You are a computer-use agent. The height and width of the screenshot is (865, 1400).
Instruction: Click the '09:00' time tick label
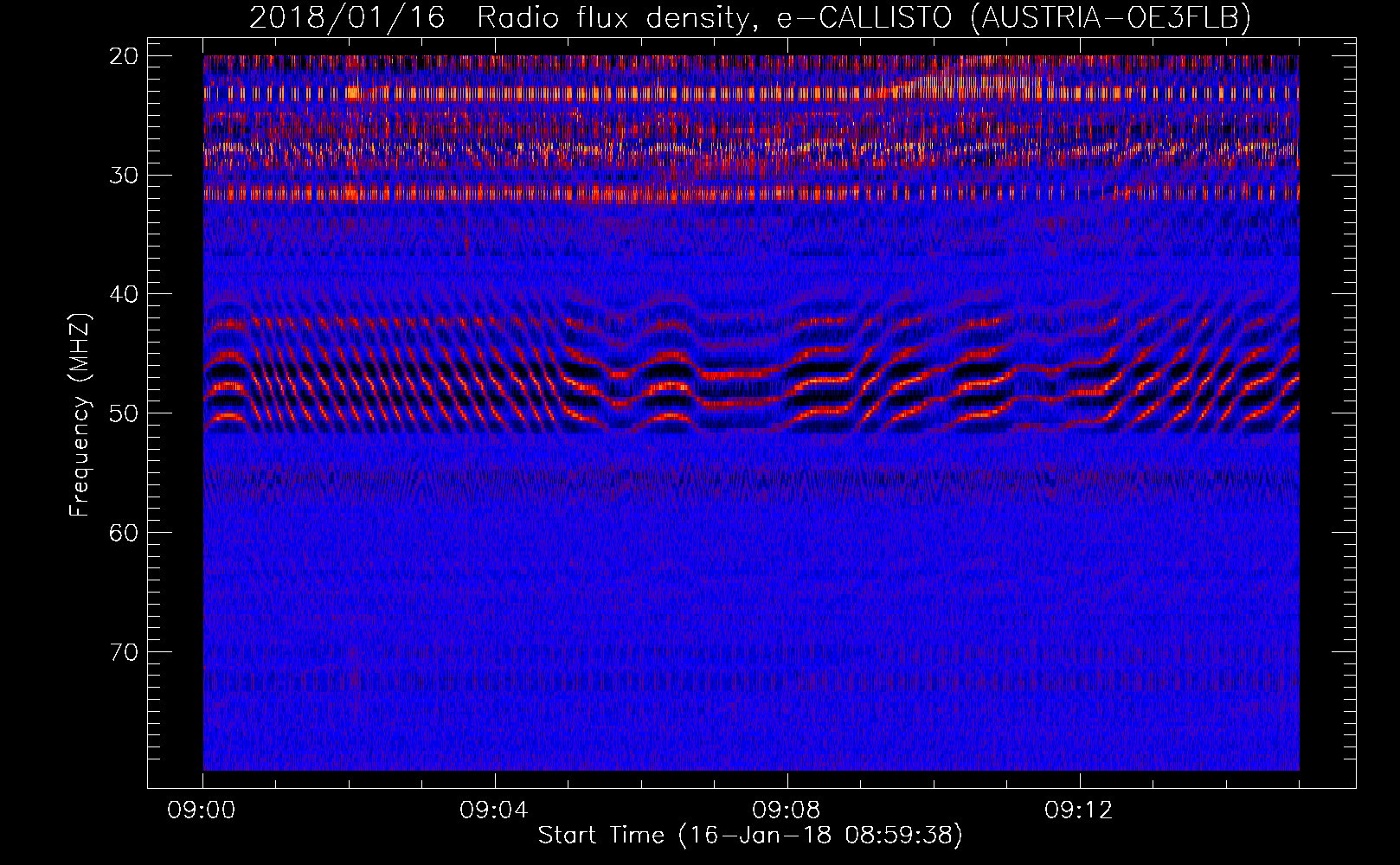[x=202, y=811]
